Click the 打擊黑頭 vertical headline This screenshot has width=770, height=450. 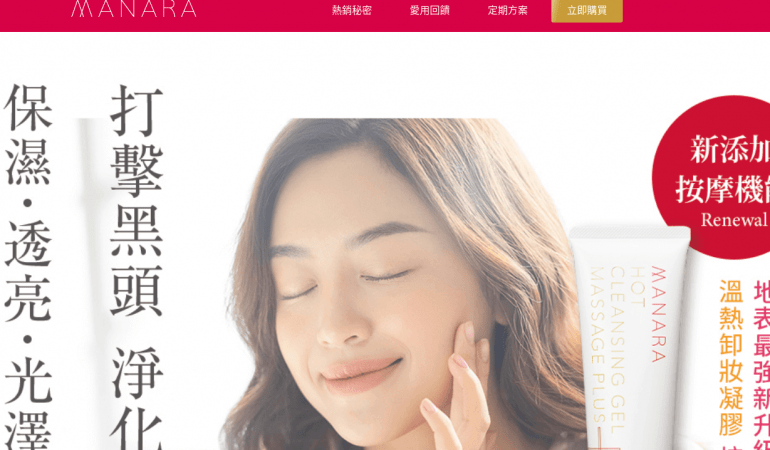coord(136,201)
